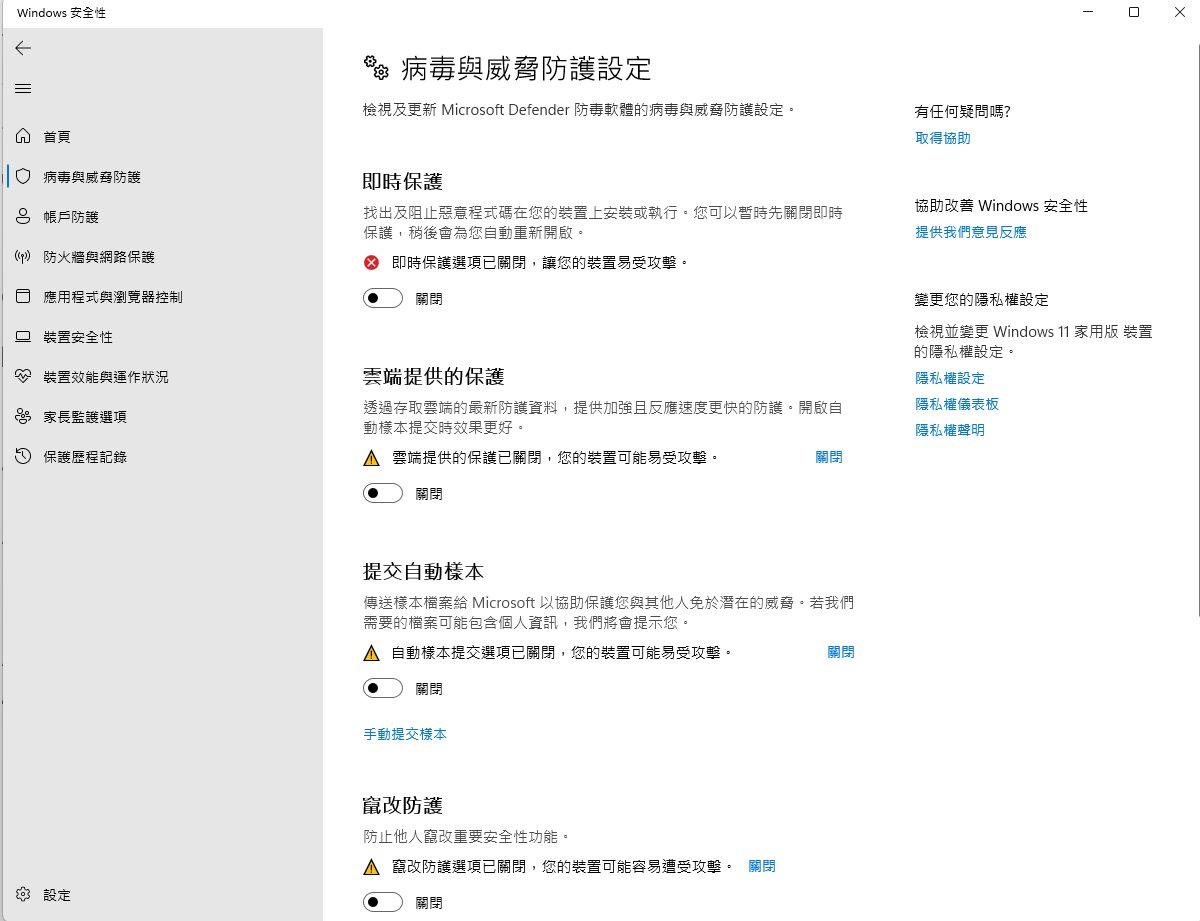The image size is (1200, 921).
Task: Open the hamburger navigation menu
Action: pos(23,89)
